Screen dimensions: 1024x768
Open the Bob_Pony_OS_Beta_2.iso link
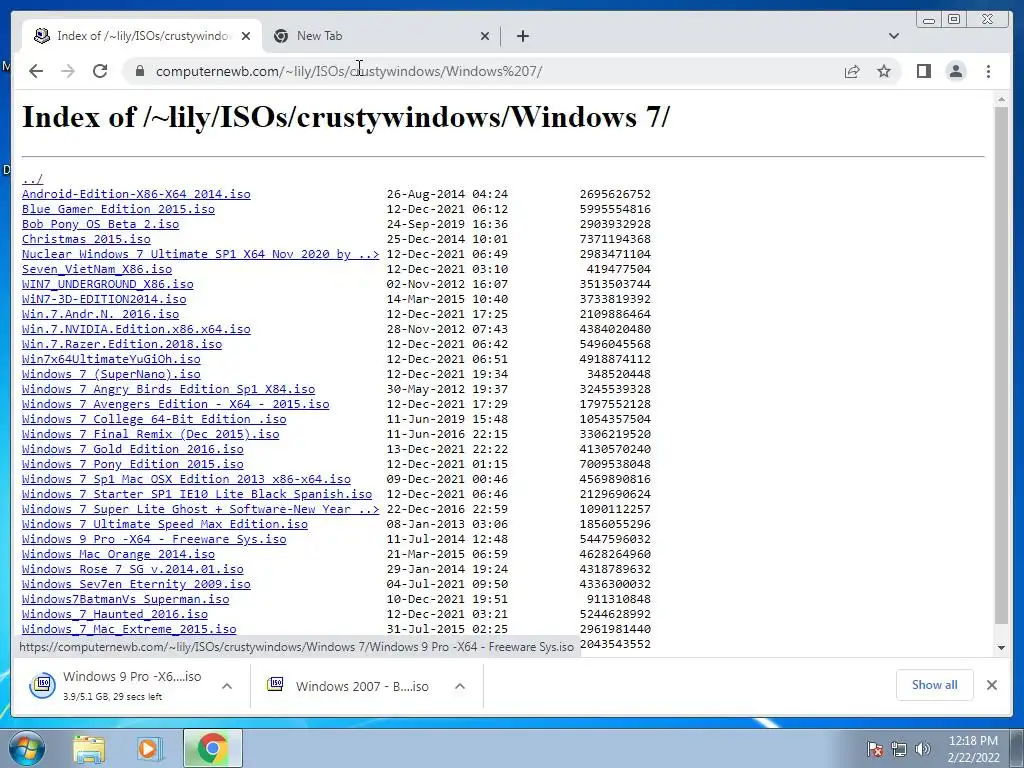tap(100, 224)
